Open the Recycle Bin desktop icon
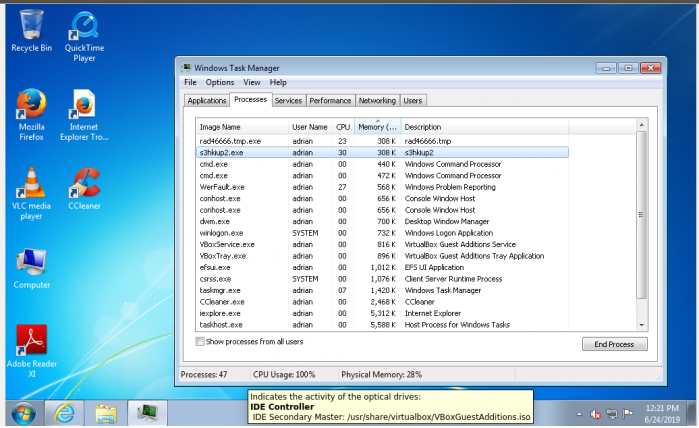The width and height of the screenshot is (699, 428). coord(31,30)
